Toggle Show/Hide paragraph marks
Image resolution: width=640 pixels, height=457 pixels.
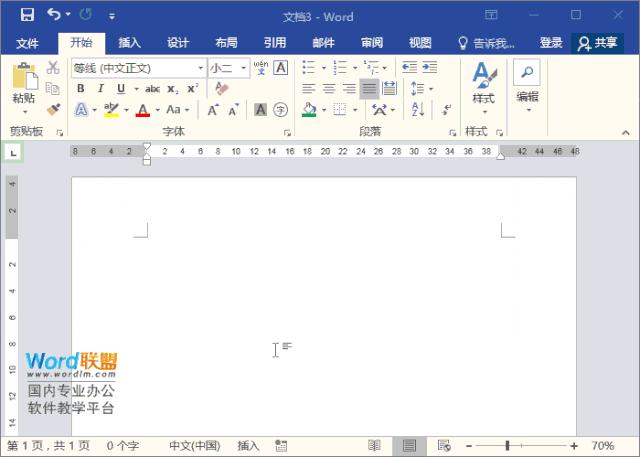(x=447, y=110)
